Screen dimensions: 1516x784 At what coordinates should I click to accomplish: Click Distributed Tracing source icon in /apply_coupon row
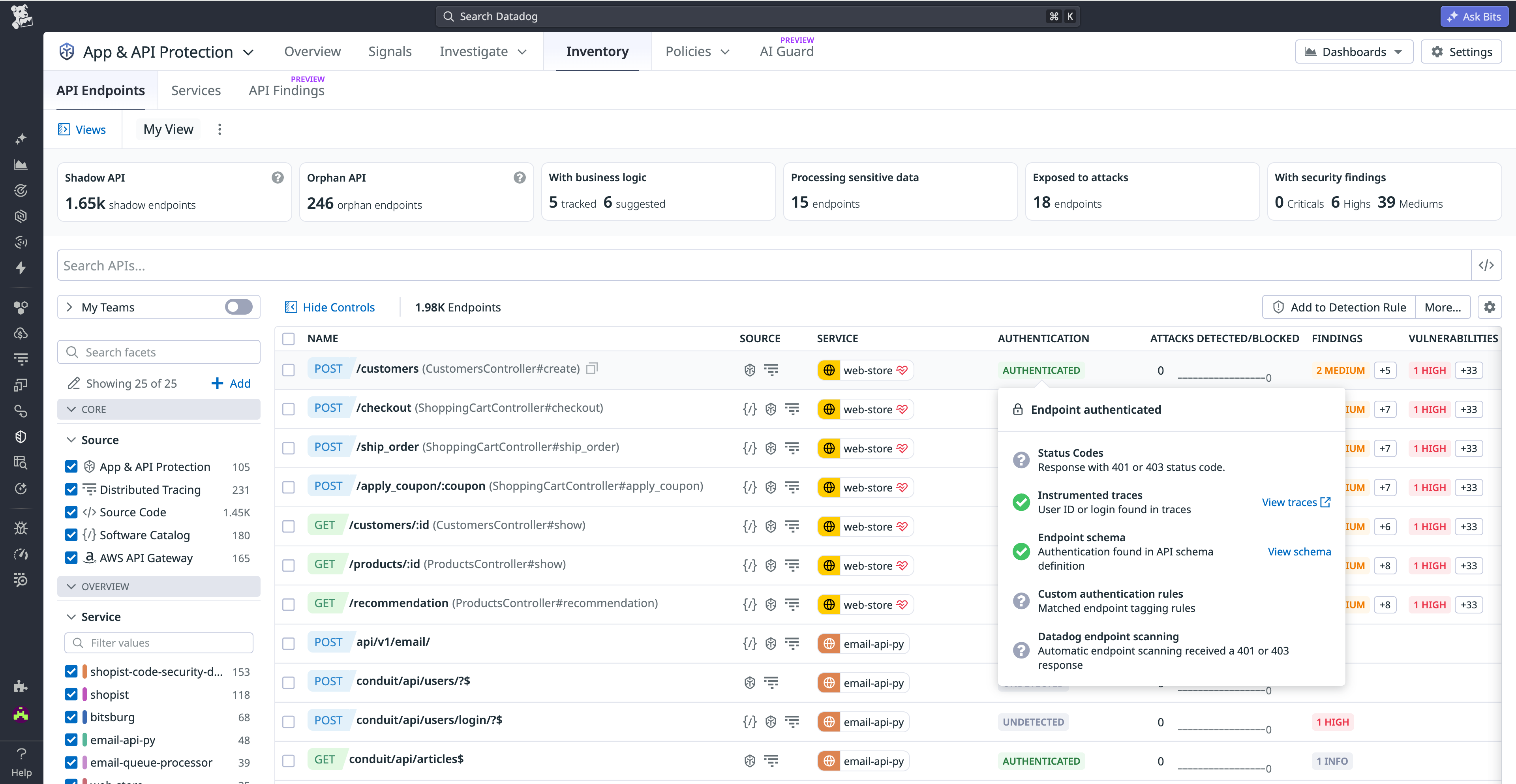click(792, 487)
